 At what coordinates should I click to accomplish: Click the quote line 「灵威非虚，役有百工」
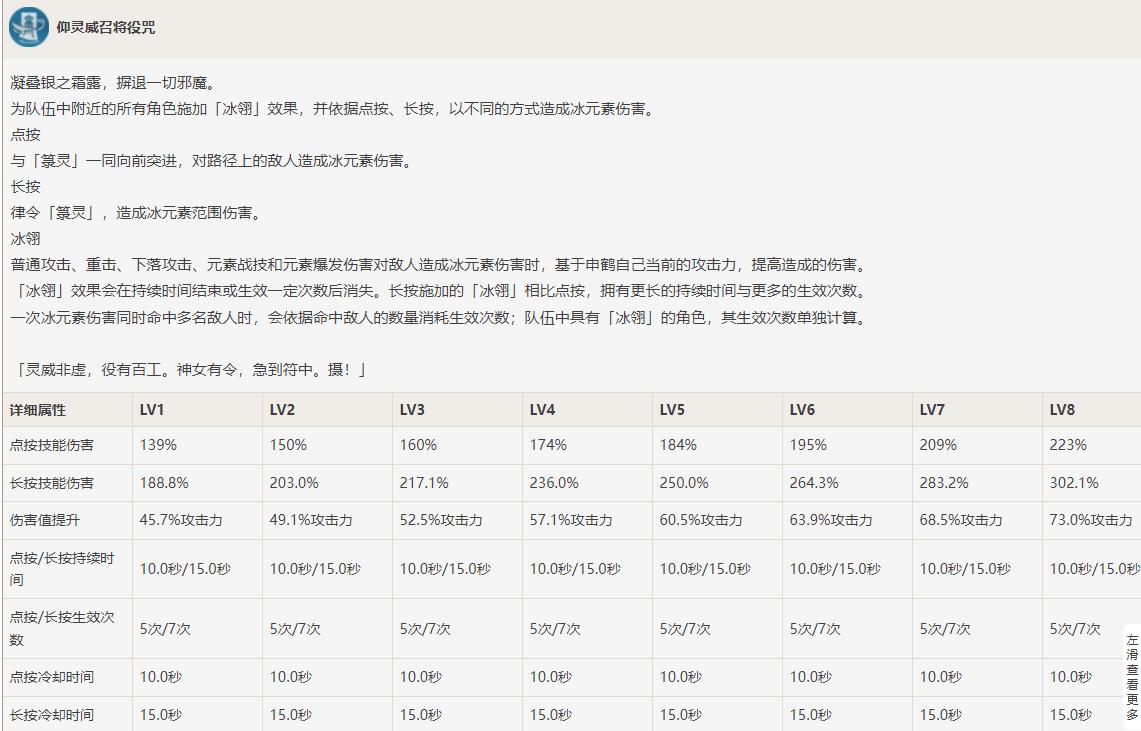(x=189, y=370)
